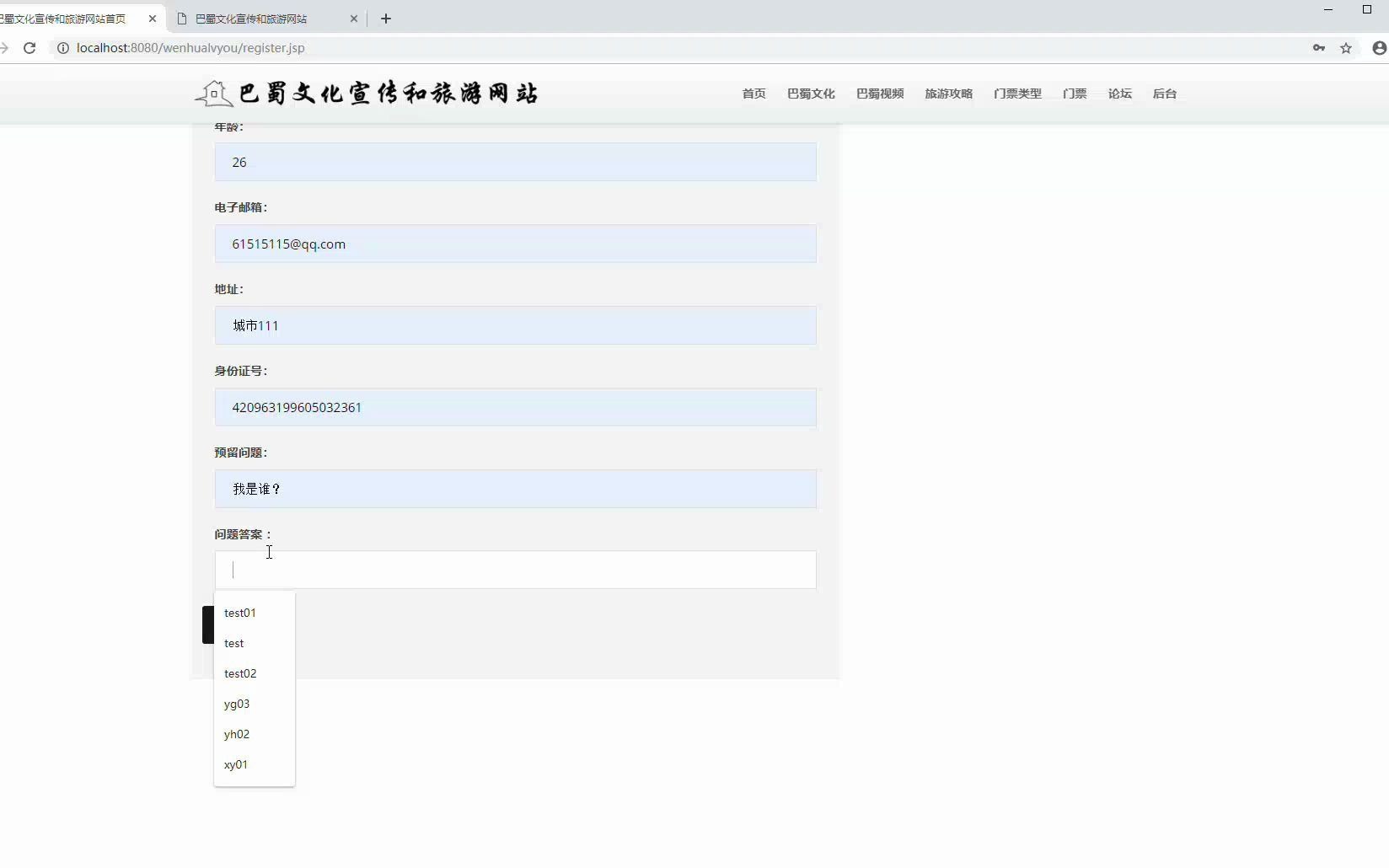The width and height of the screenshot is (1389, 868).
Task: Click the 问题答案: label
Action: click(243, 534)
